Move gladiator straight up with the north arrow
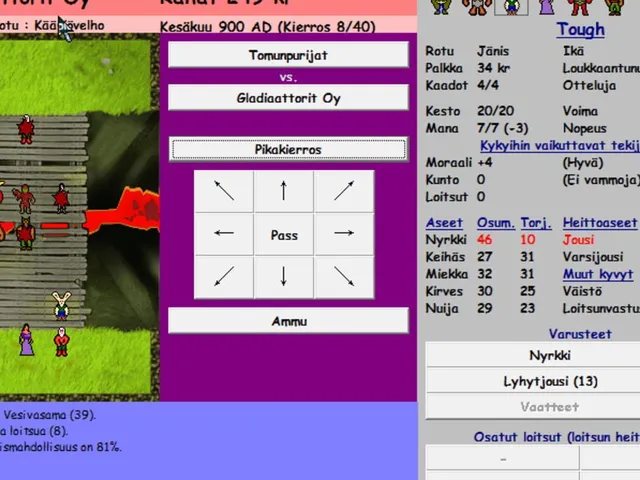Viewport: 640px width, 480px height. (x=284, y=191)
